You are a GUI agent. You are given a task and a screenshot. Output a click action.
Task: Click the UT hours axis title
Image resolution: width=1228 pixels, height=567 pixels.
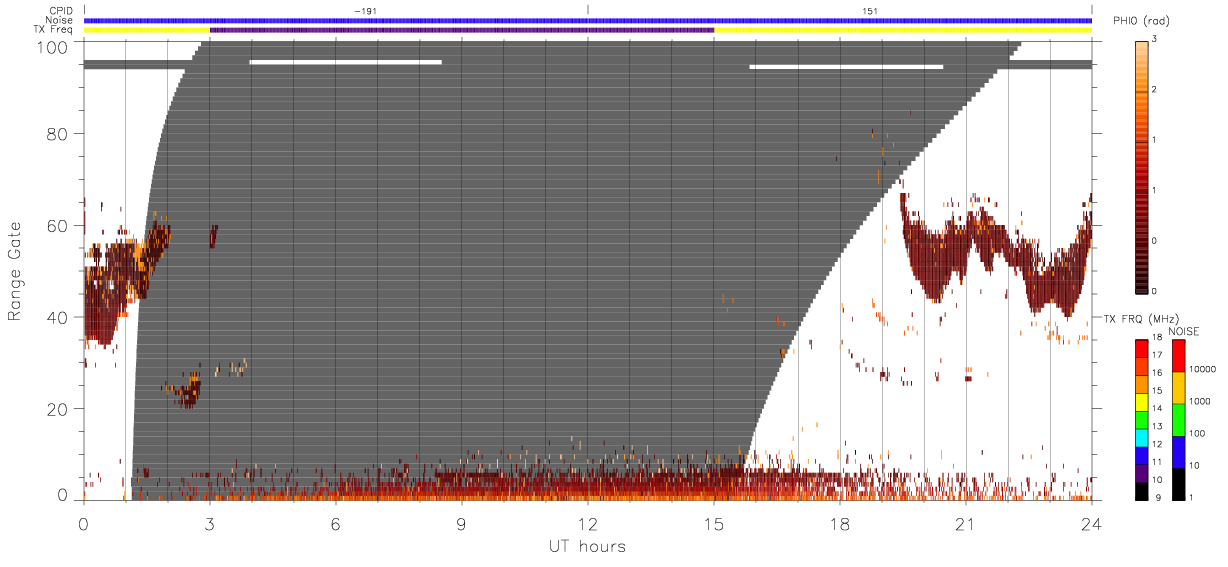587,547
